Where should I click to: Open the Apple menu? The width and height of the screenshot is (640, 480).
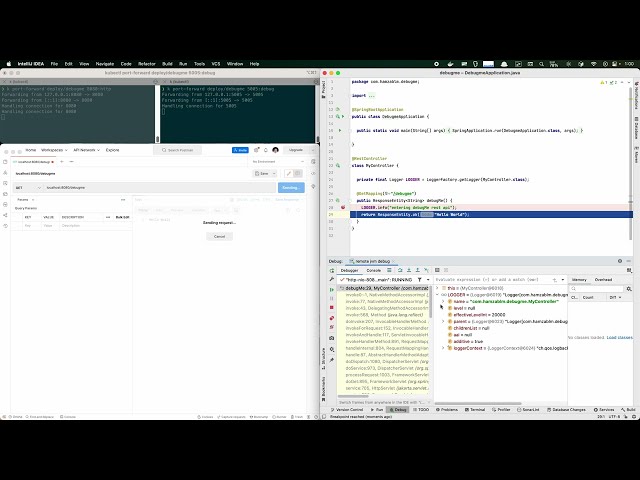9,64
